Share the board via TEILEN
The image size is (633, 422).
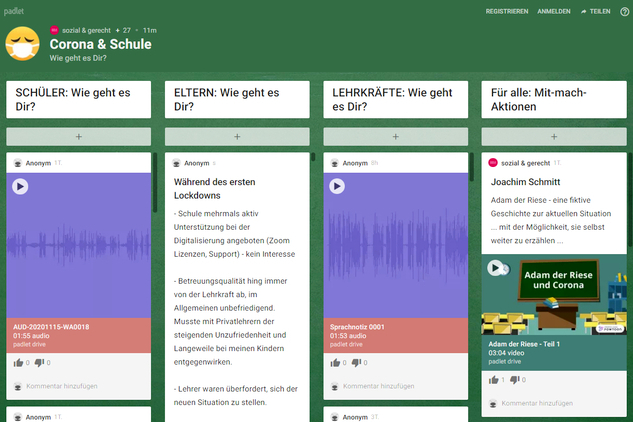[x=596, y=11]
